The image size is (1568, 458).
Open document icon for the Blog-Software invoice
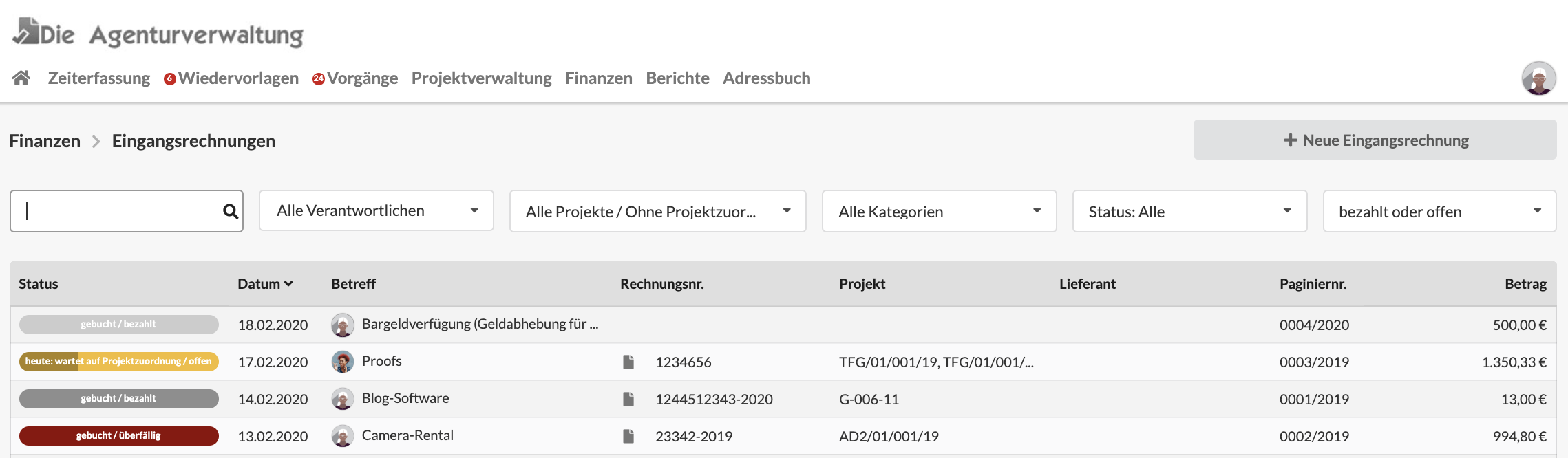click(628, 399)
